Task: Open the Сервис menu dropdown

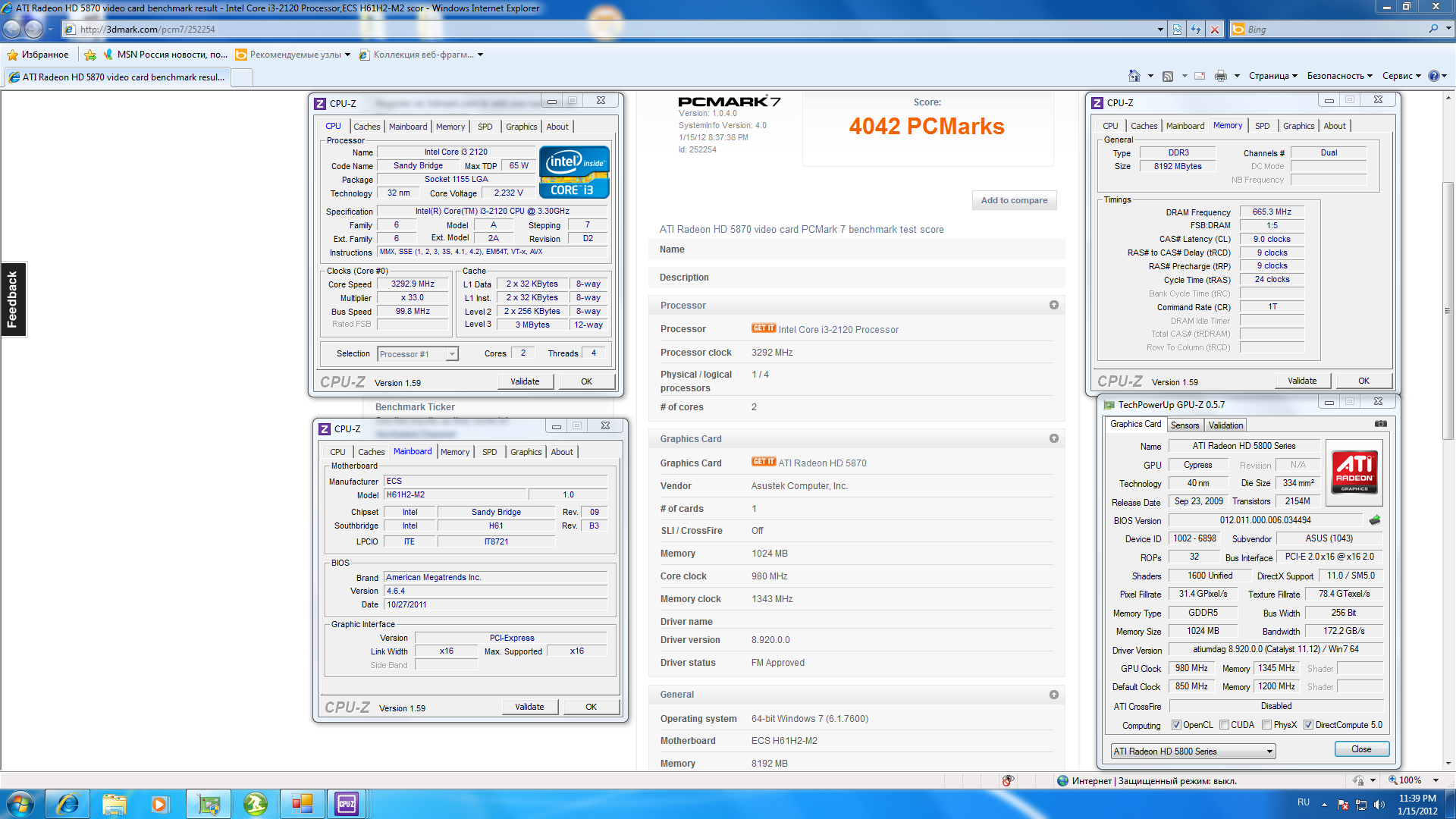Action: click(x=1401, y=76)
